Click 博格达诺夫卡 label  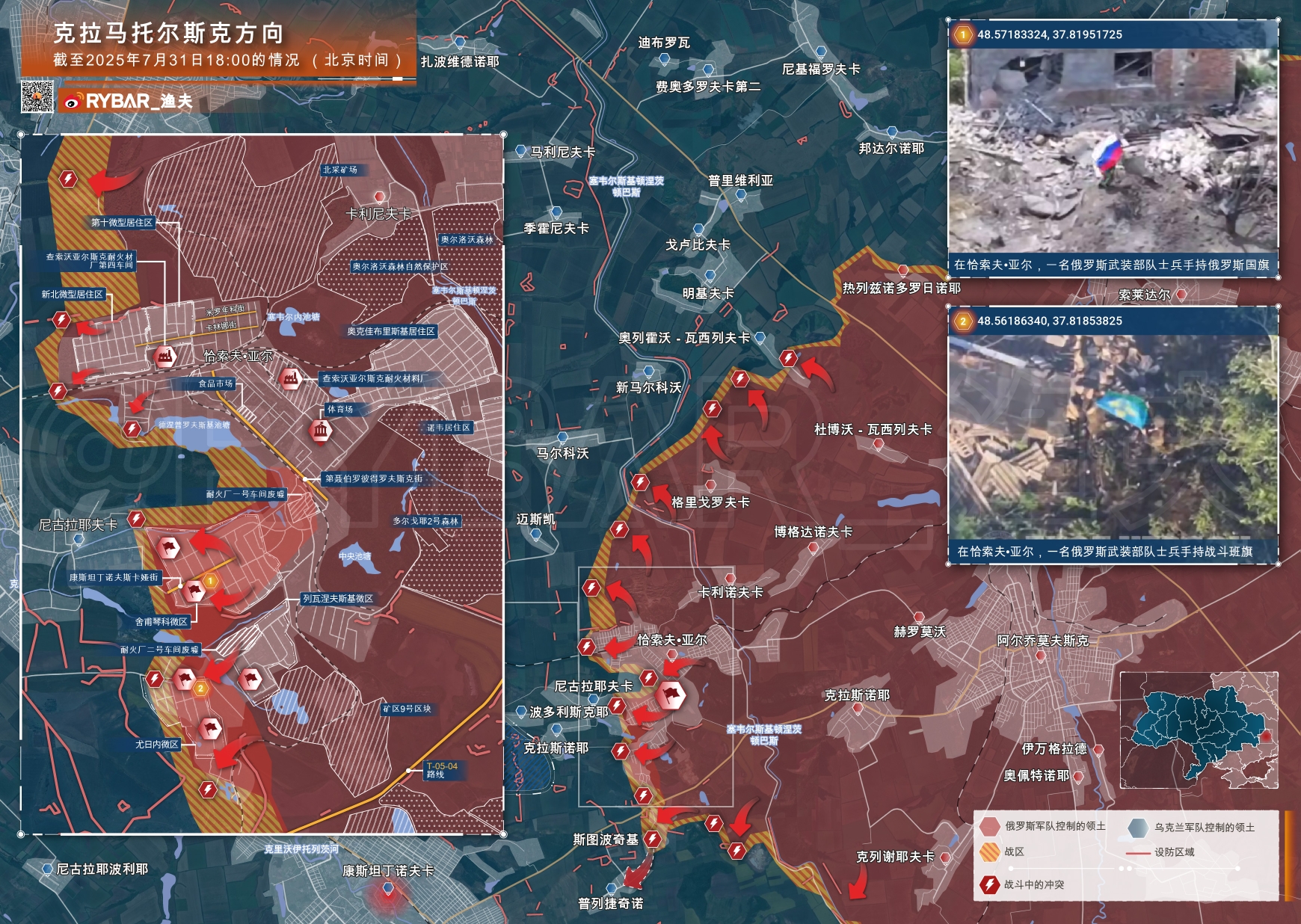click(x=813, y=532)
